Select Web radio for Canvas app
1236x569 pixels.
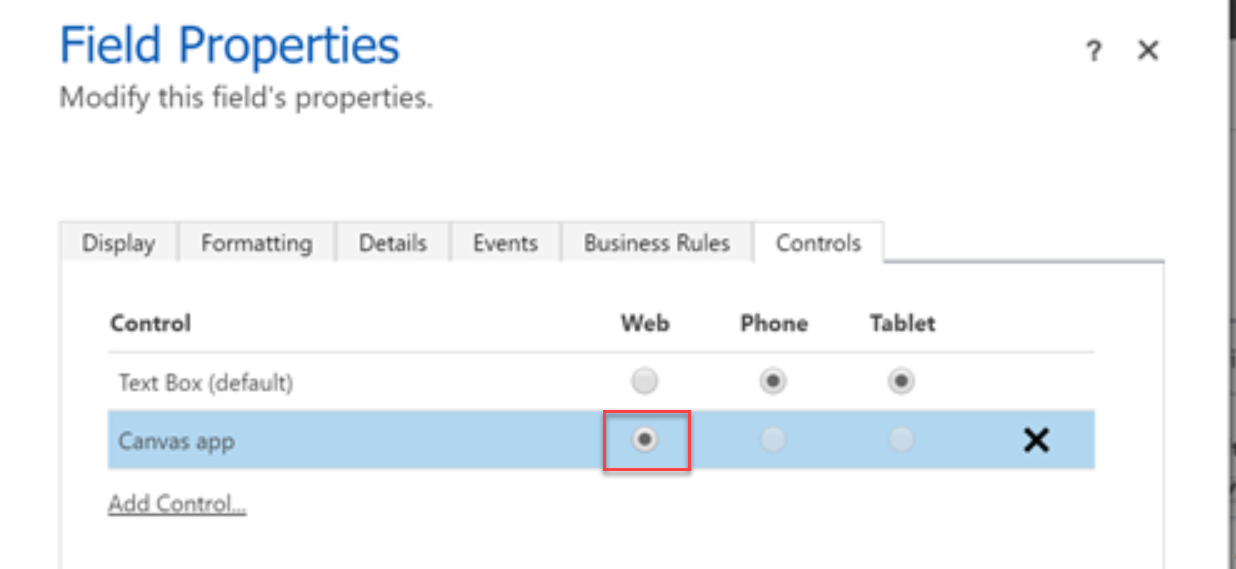pyautogui.click(x=645, y=439)
